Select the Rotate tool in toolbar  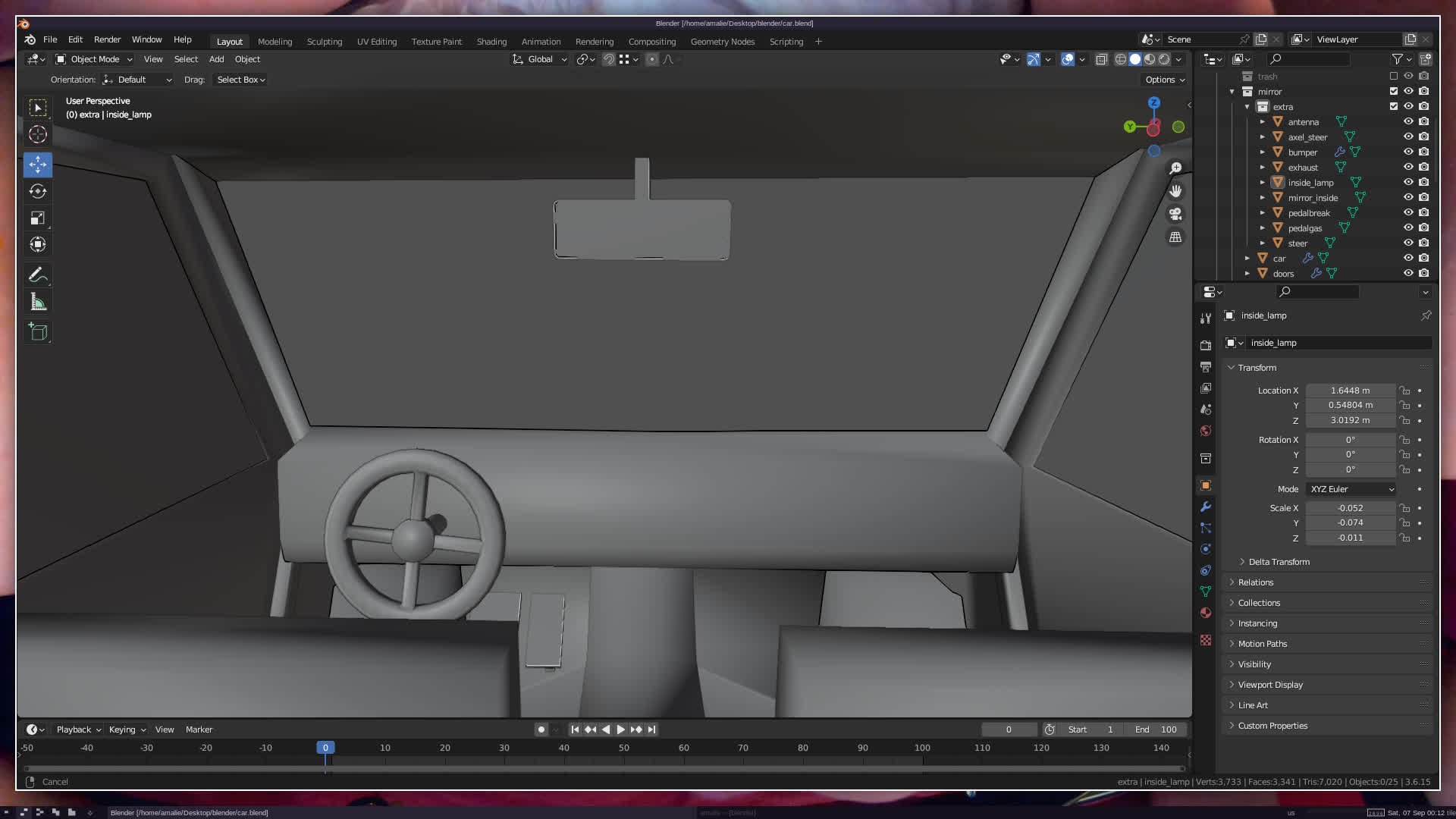coord(38,191)
